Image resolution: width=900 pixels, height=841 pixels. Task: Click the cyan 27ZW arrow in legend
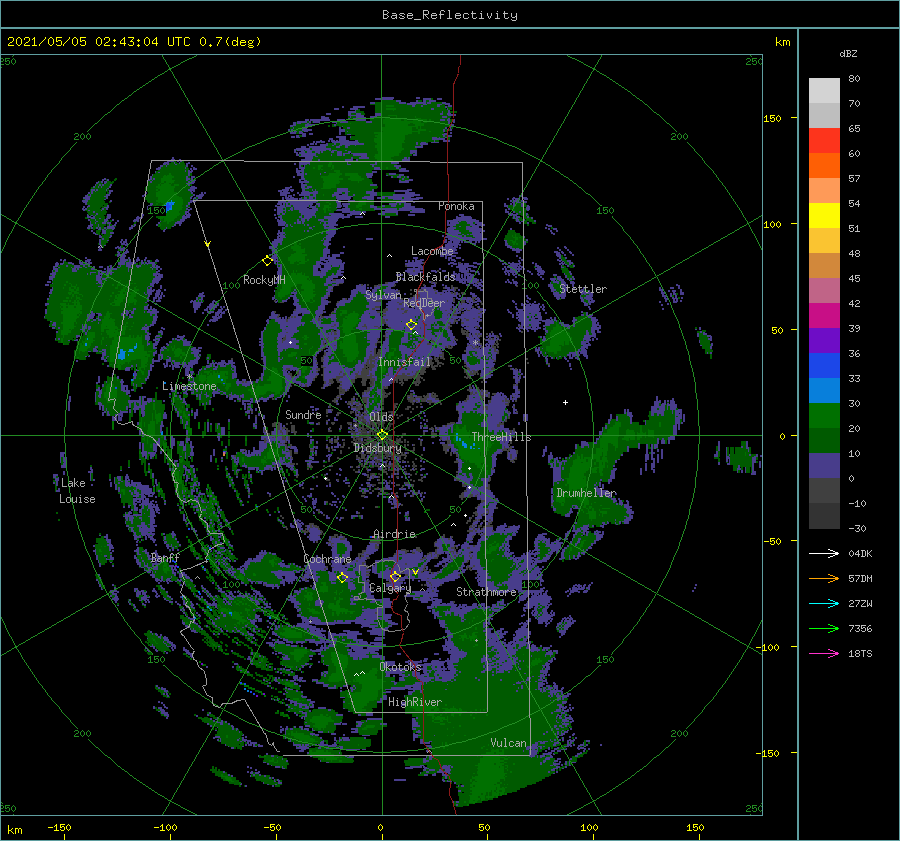(x=824, y=603)
